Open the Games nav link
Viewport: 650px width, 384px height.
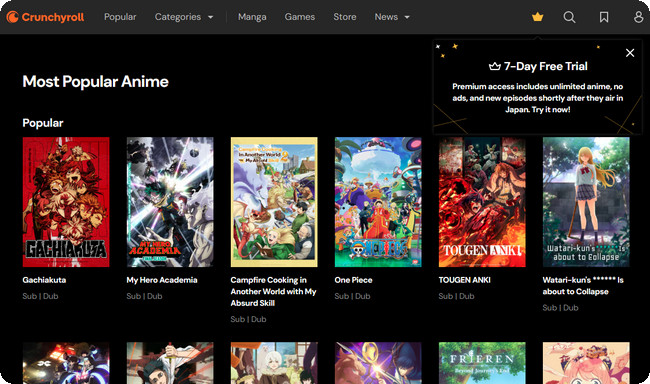coord(300,17)
